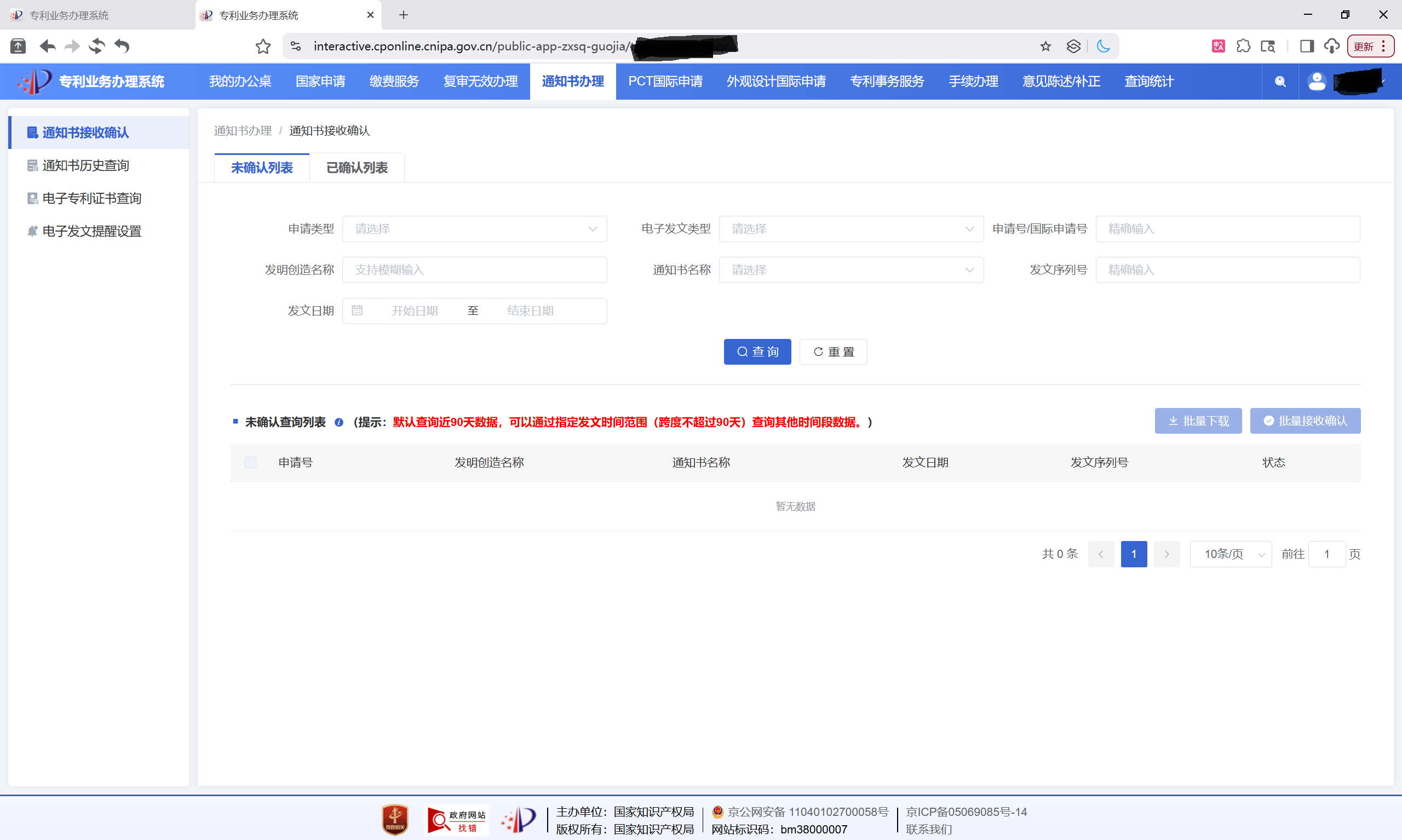Select PCT国际申请 in the menu bar
The width and height of the screenshot is (1402, 840).
[x=664, y=81]
